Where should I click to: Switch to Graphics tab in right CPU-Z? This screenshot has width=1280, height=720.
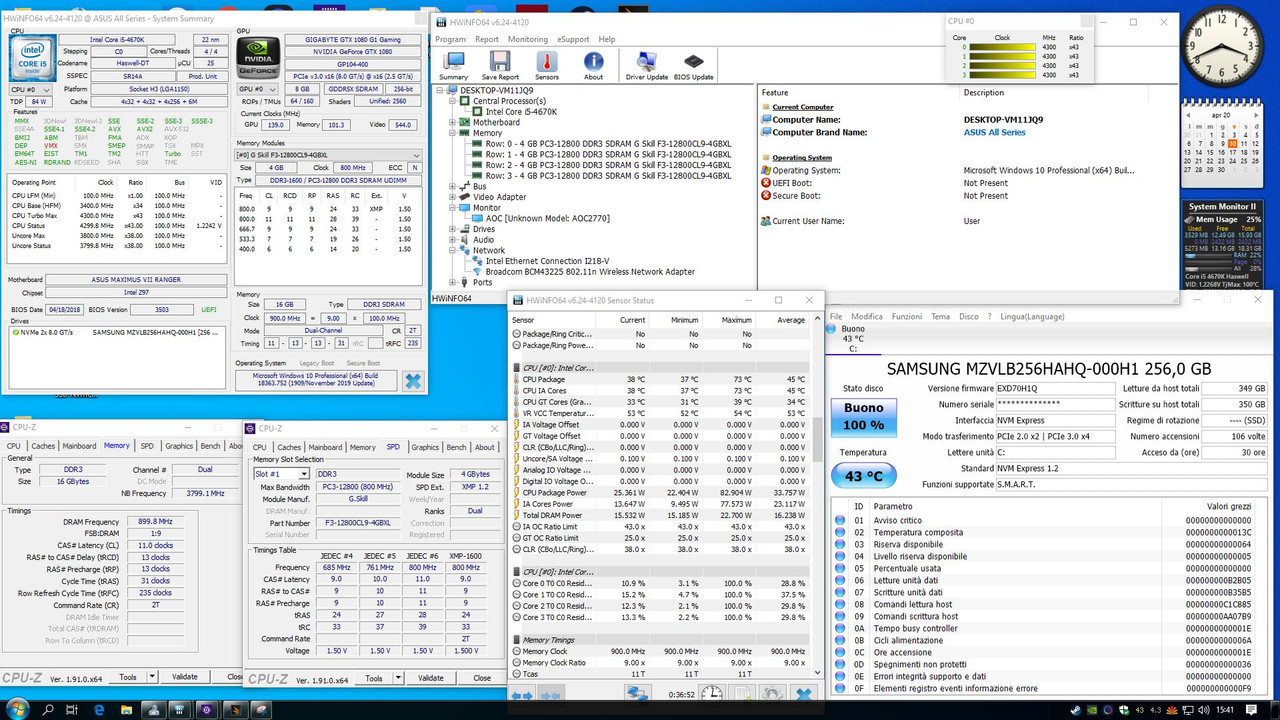(425, 447)
